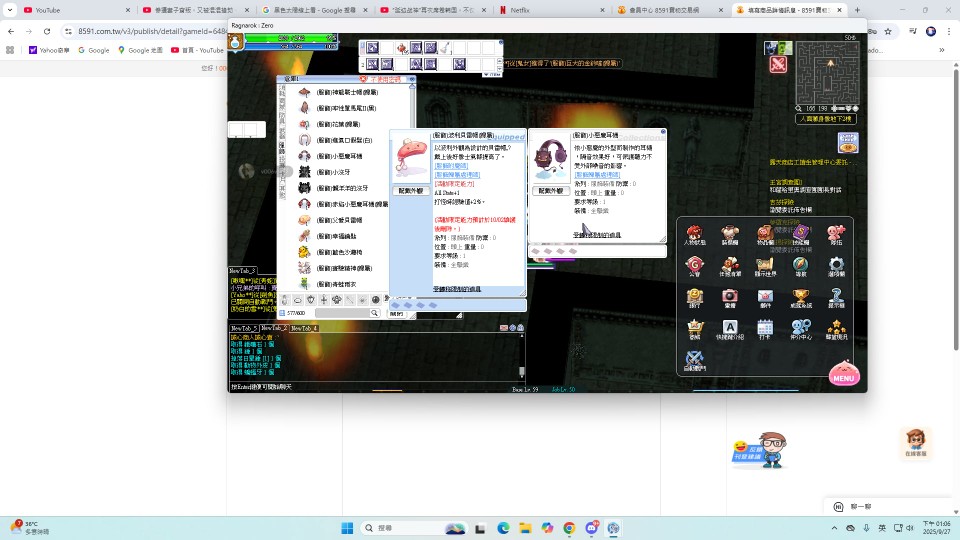Open the 公會 guild icon in menu

click(x=694, y=266)
